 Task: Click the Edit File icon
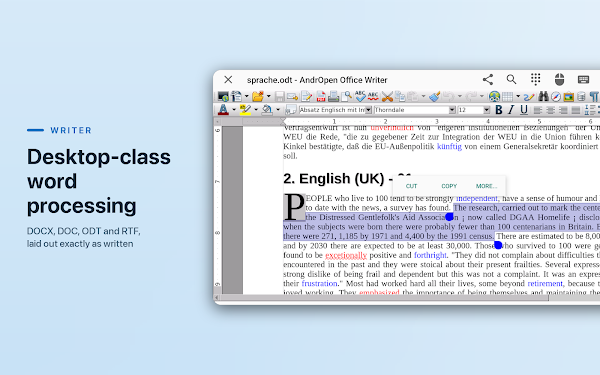(x=307, y=96)
